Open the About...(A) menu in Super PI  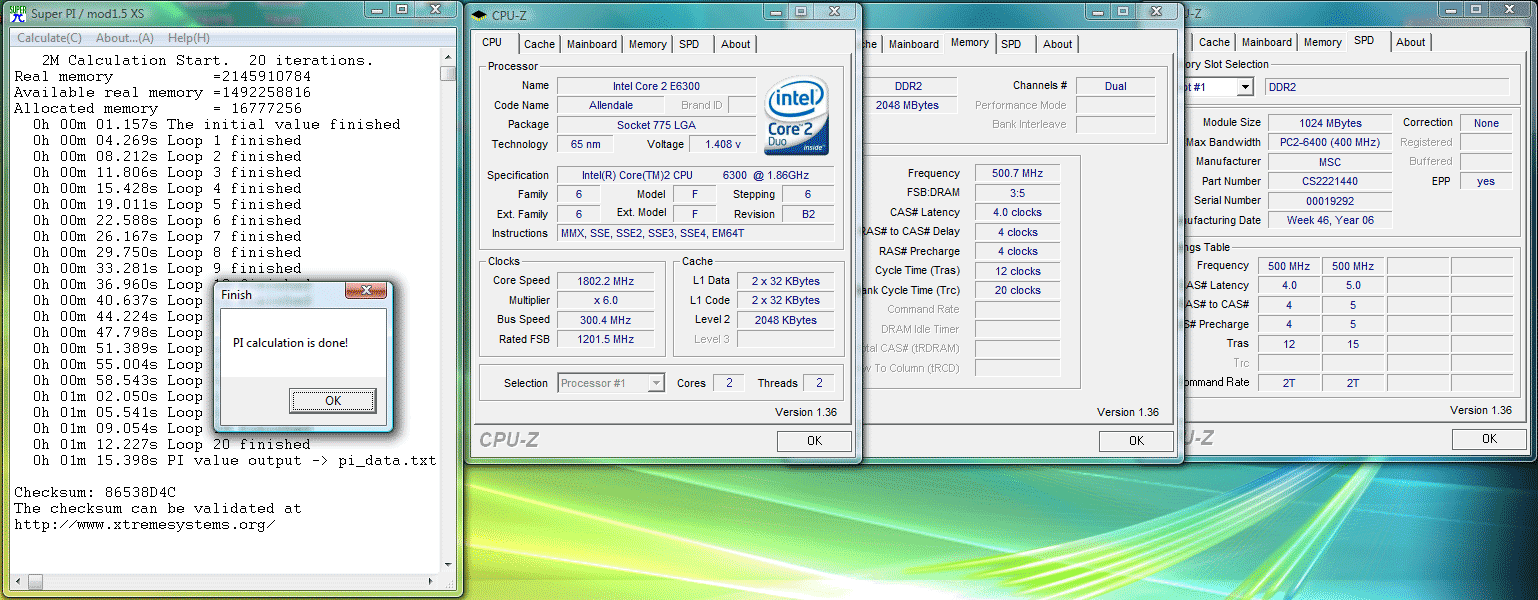tap(125, 38)
